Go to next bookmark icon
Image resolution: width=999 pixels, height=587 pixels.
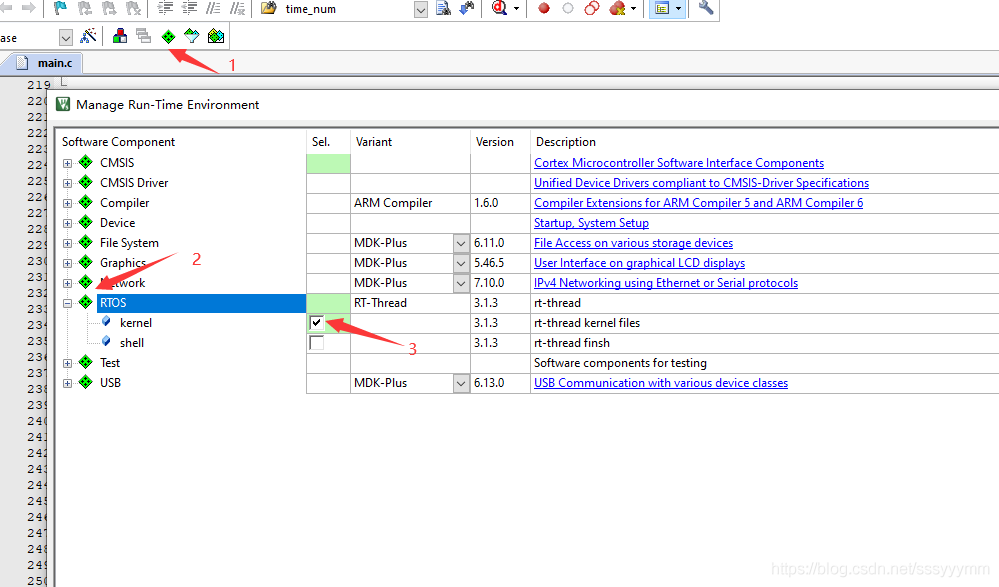[x=109, y=8]
